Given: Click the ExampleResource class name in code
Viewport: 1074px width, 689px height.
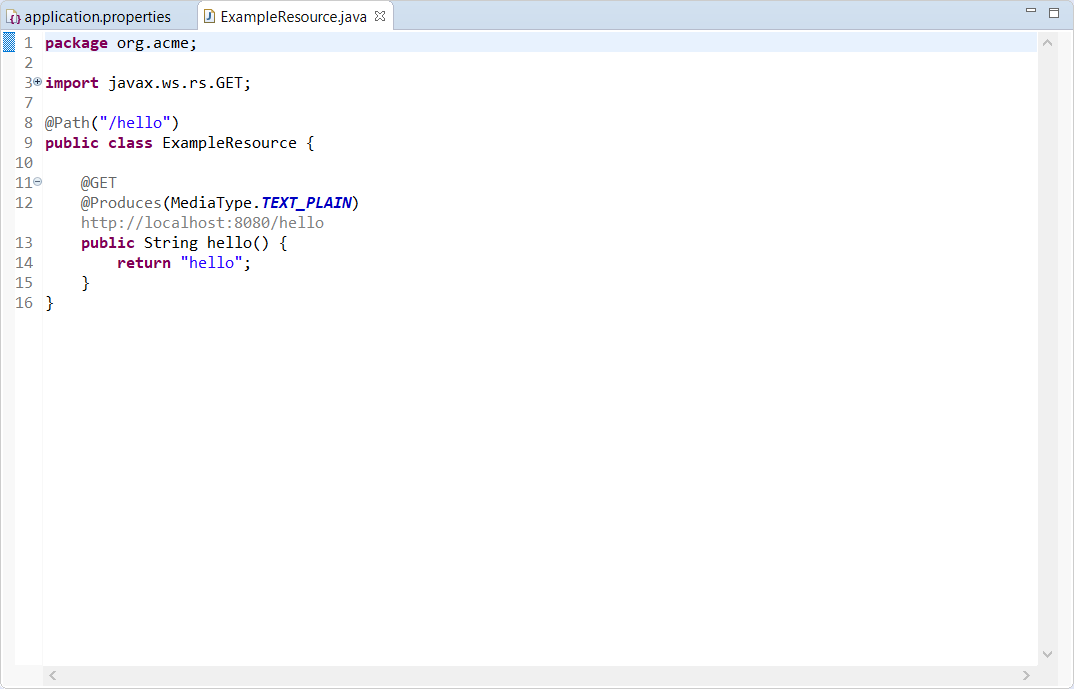Looking at the screenshot, I should click(x=229, y=143).
